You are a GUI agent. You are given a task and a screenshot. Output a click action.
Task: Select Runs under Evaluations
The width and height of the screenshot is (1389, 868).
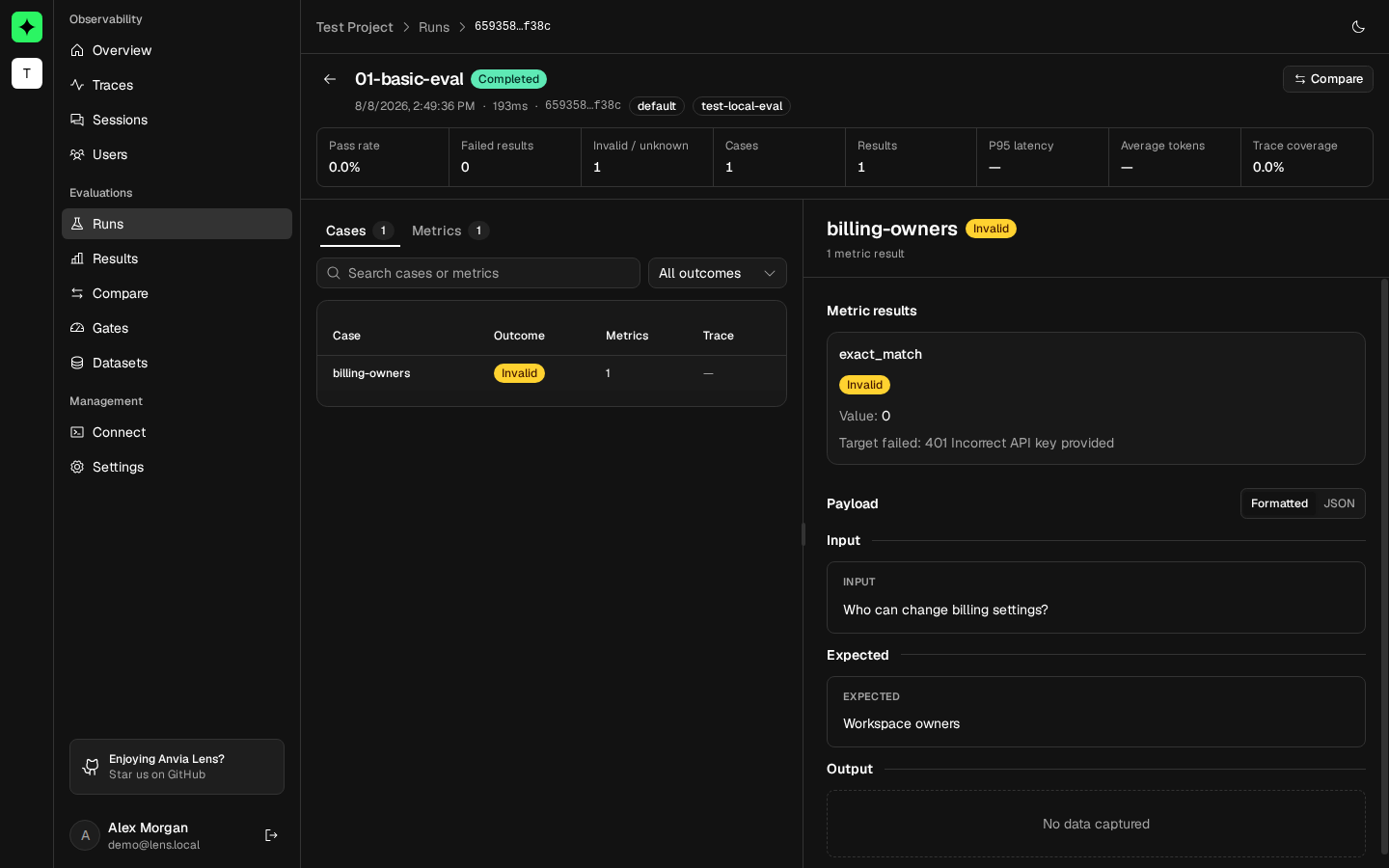(x=177, y=224)
